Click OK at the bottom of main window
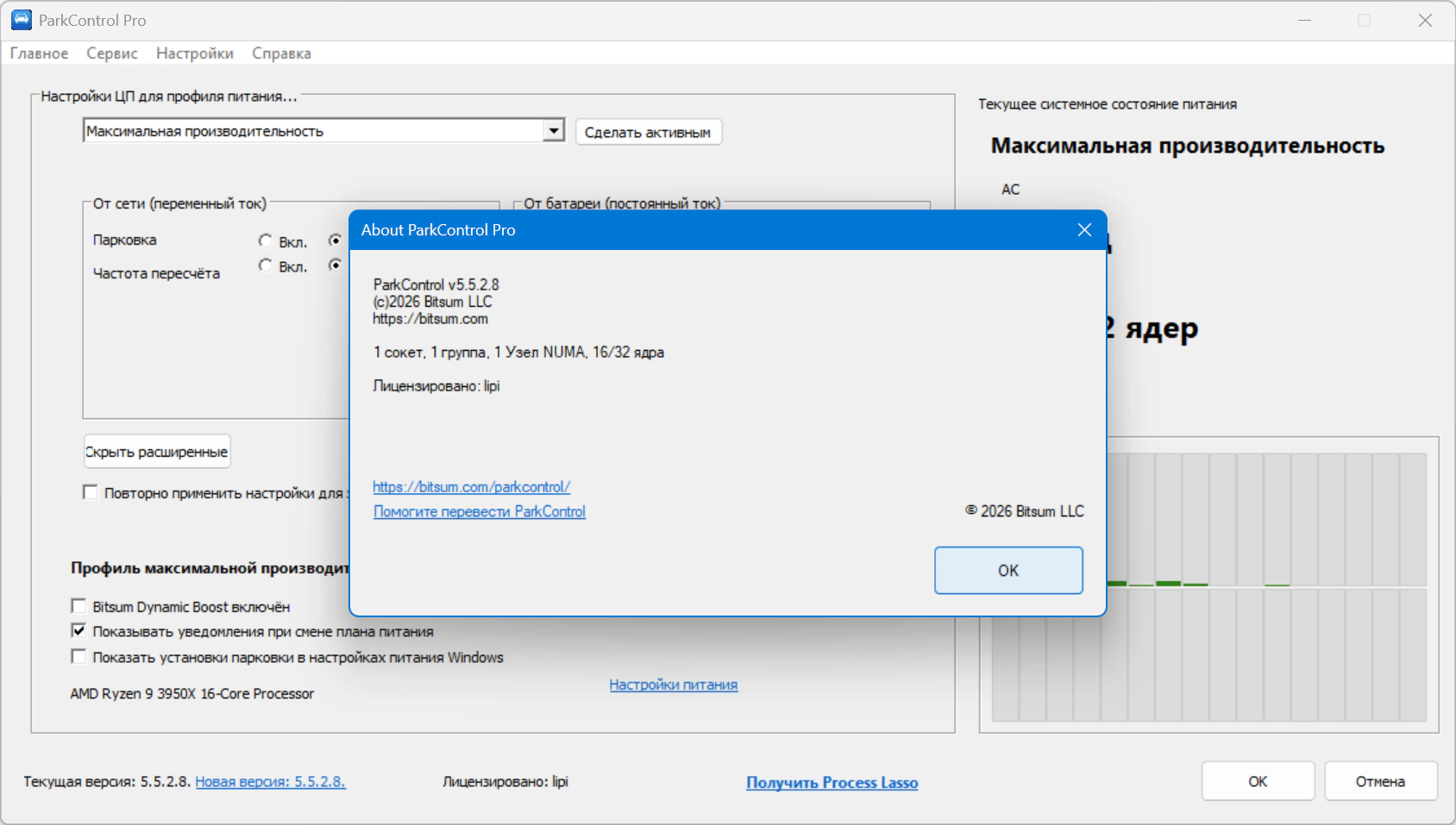Viewport: 1456px width, 825px height. coord(1258,782)
